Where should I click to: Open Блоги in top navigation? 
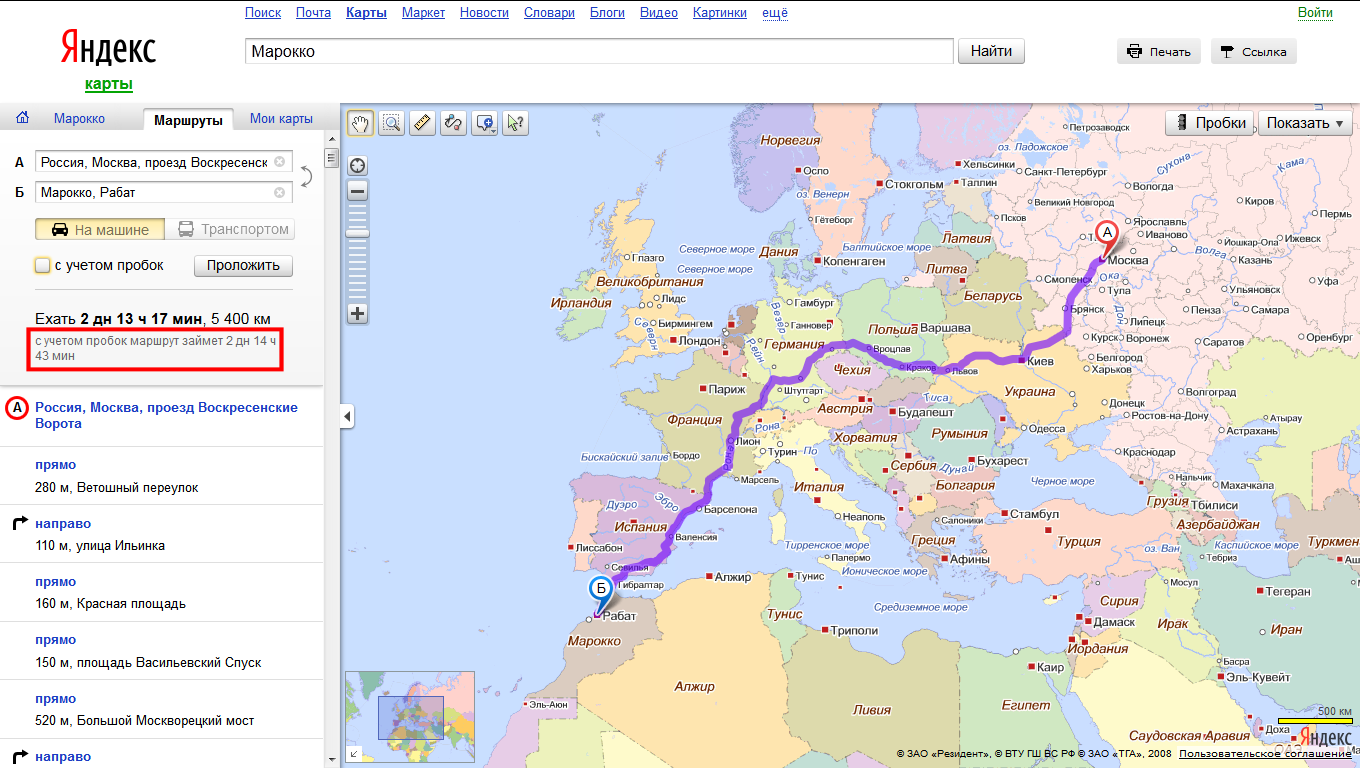[607, 13]
